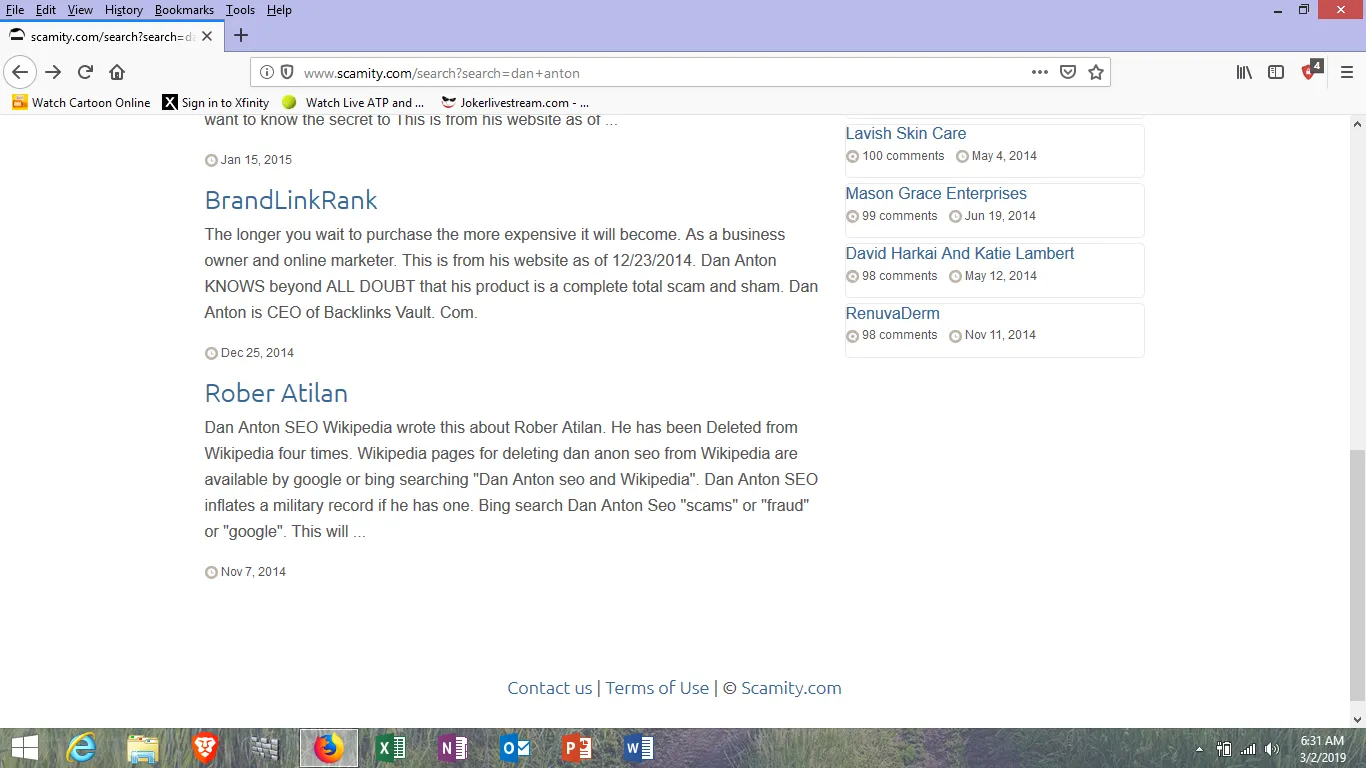The image size is (1366, 768).
Task: Open the BrandLinkRank article heading
Action: (x=291, y=200)
